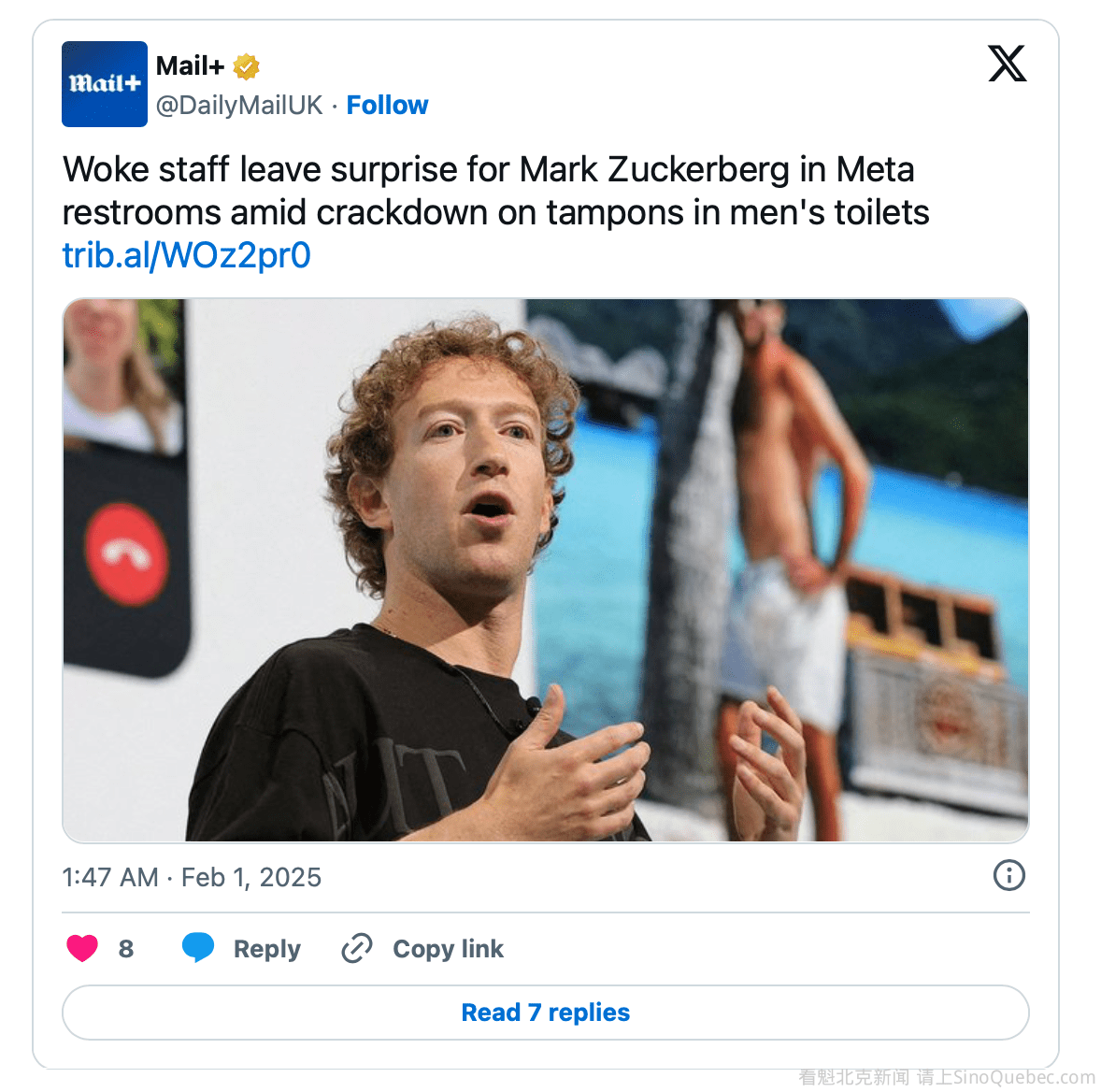Screen dimensions: 1101x1092
Task: Like the tweet with heart icon
Action: [82, 948]
